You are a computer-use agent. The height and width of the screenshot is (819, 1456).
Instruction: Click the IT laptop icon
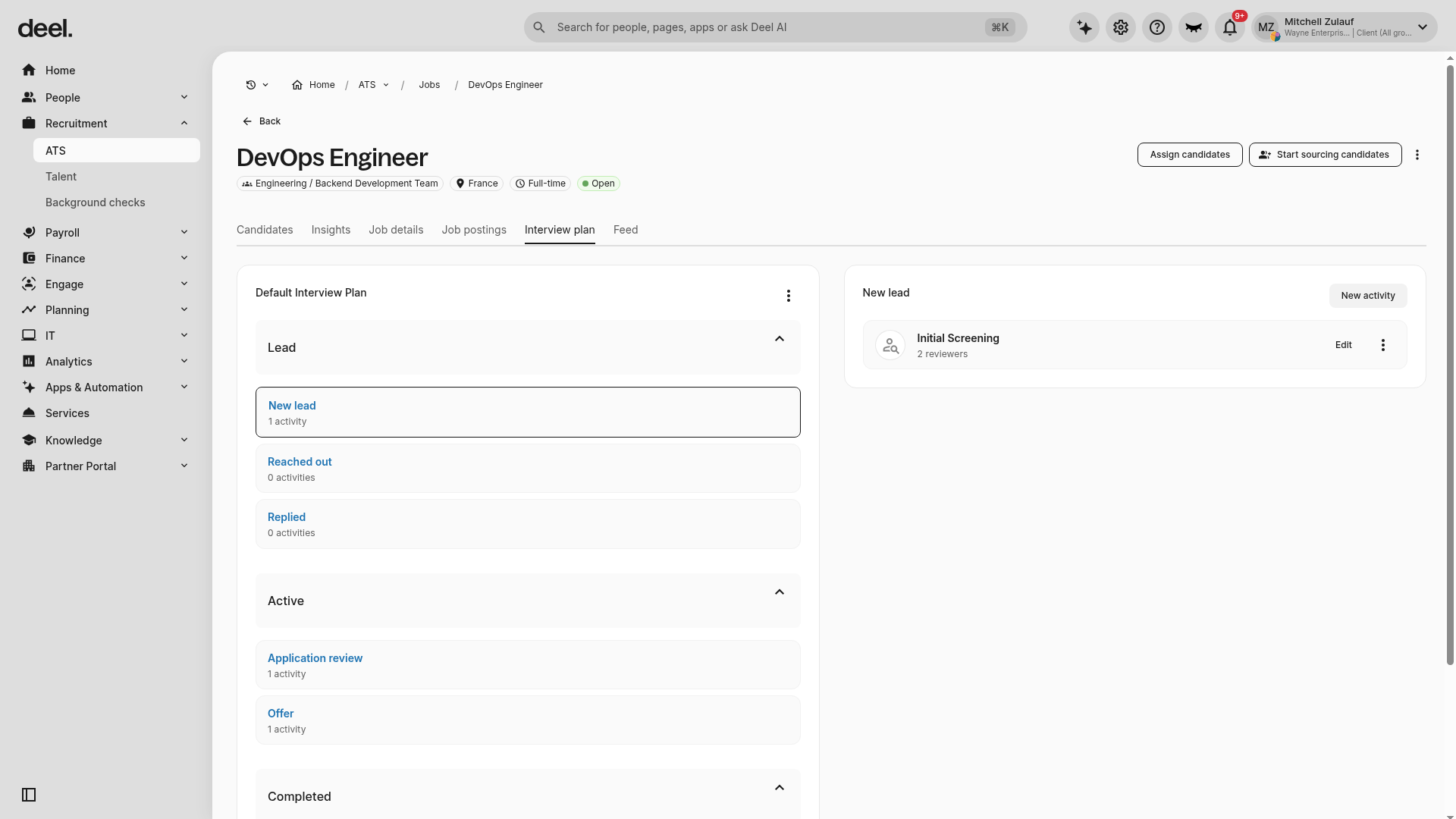coord(29,336)
